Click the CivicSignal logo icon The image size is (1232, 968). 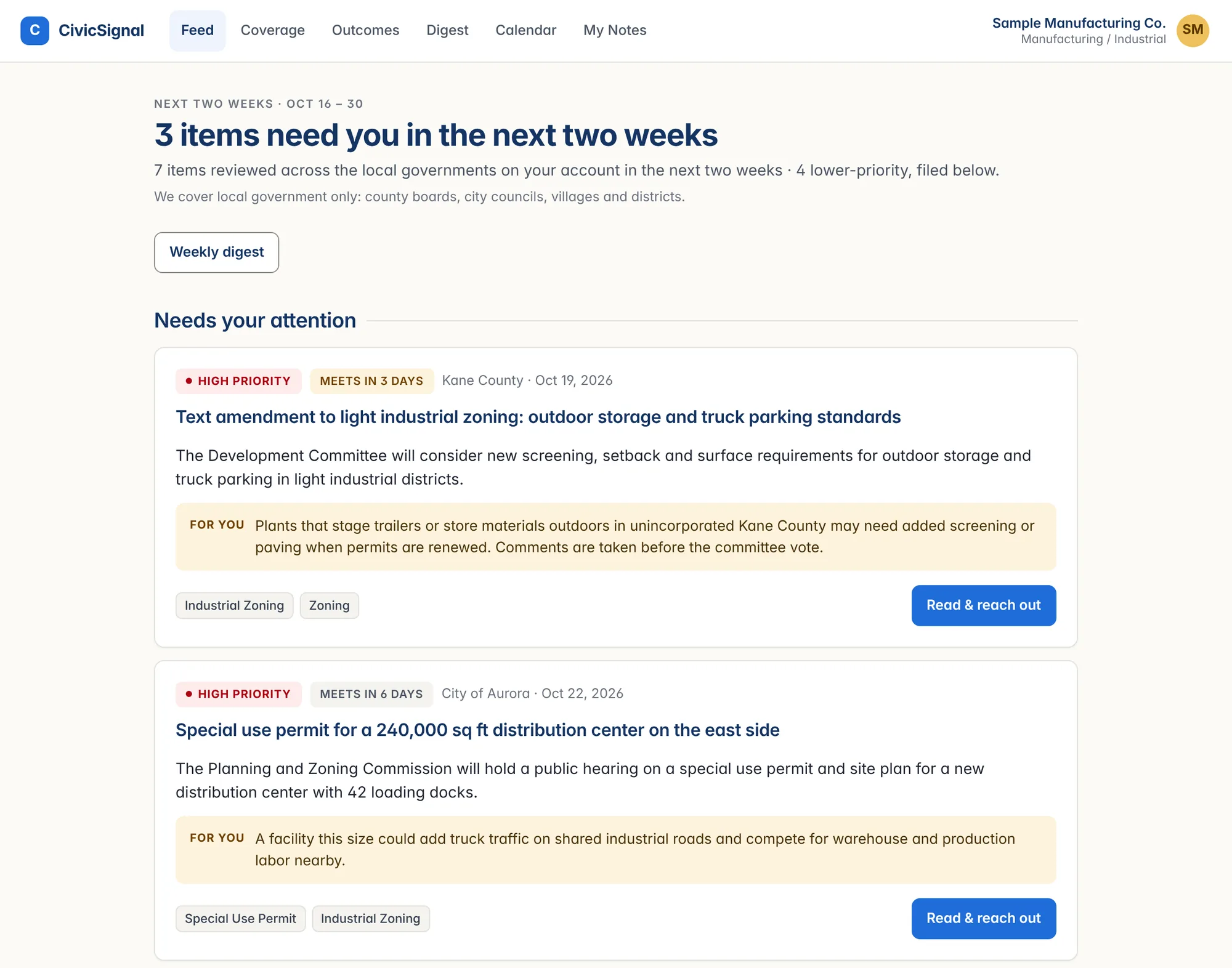pos(34,30)
